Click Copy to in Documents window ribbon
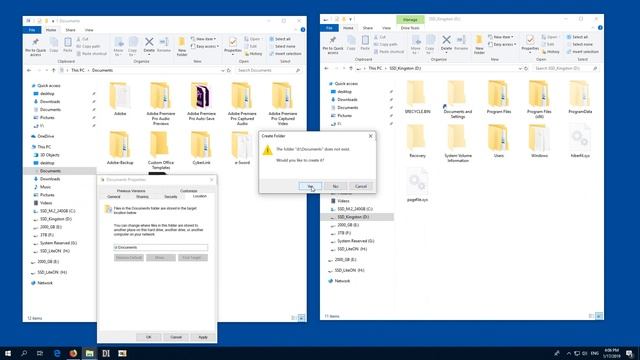This screenshot has height=360, width=640. 133,46
